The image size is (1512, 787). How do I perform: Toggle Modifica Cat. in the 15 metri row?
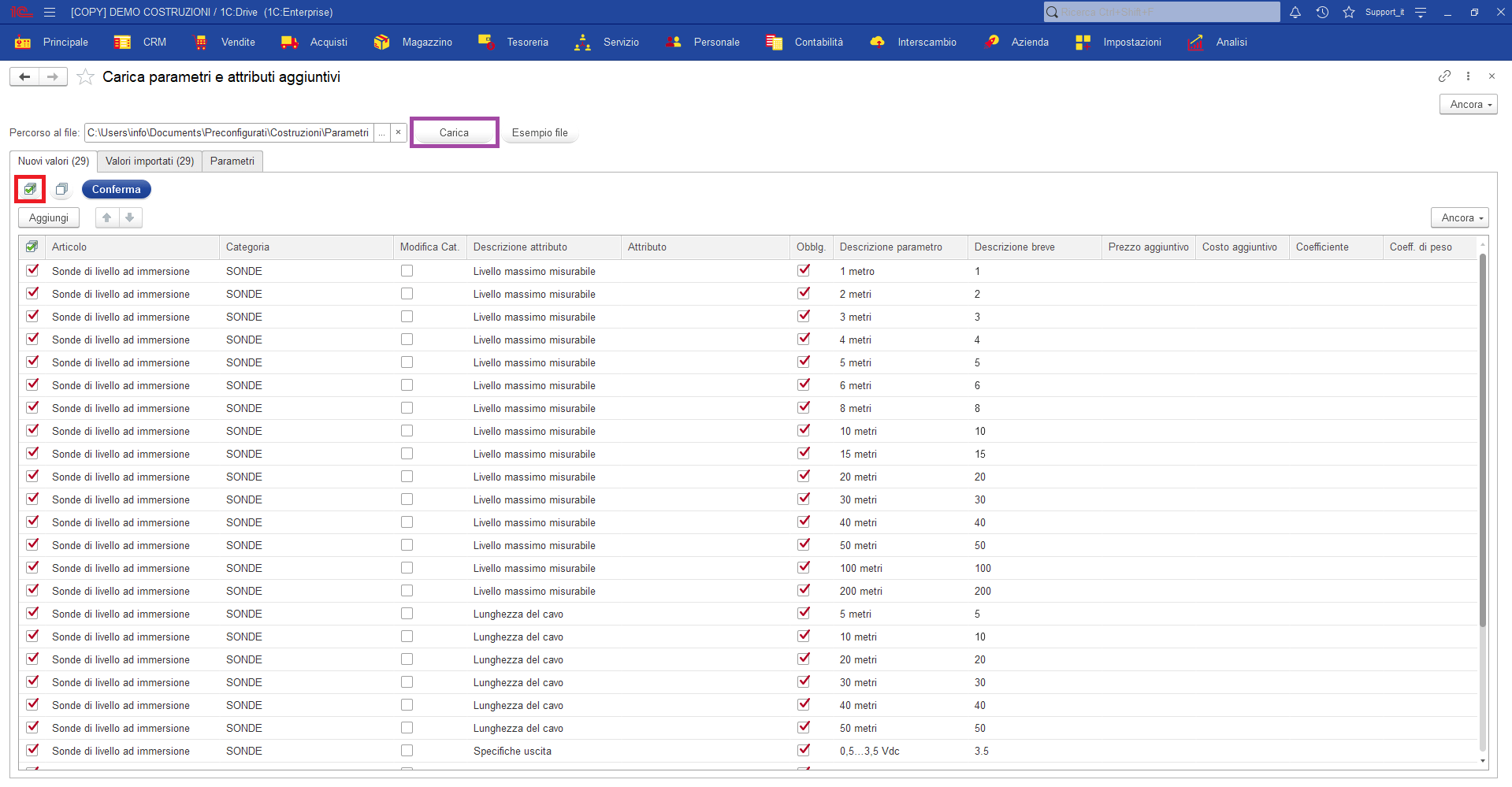tap(407, 453)
